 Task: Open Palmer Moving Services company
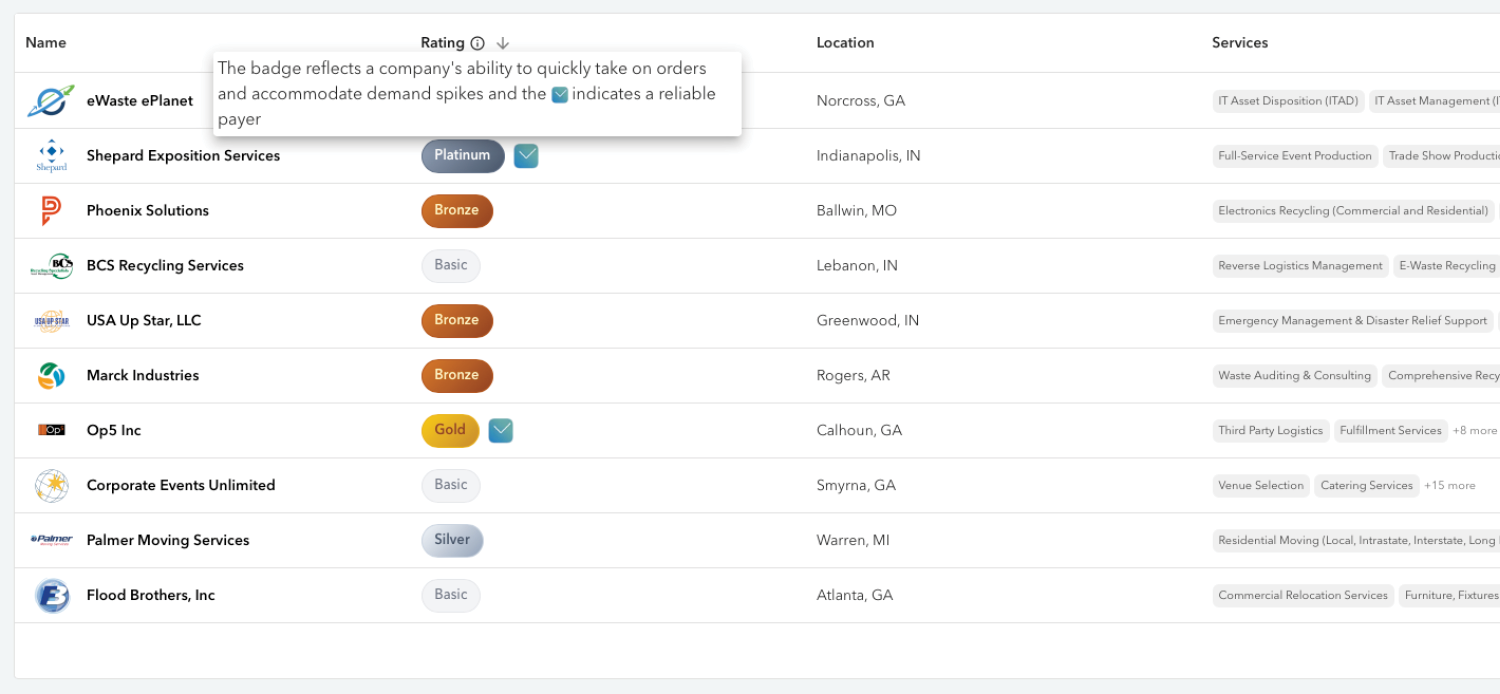[168, 540]
